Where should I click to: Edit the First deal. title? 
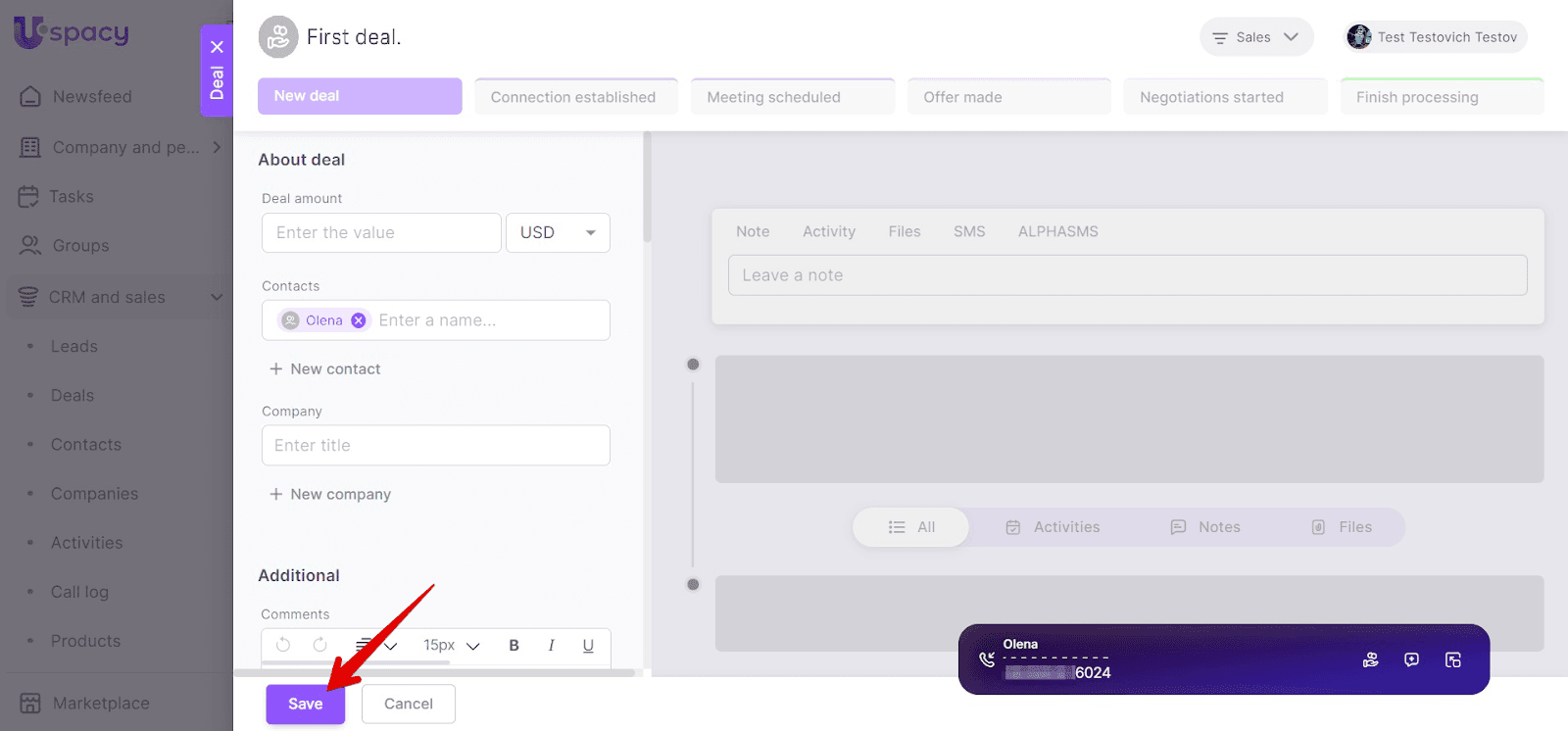pos(354,37)
